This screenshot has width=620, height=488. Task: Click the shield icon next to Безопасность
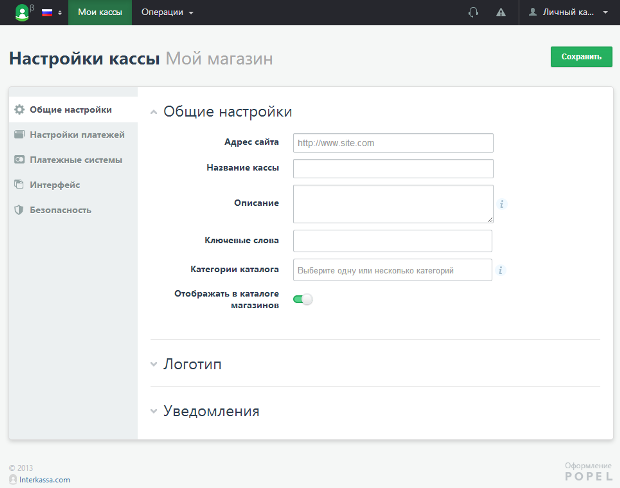coord(19,210)
